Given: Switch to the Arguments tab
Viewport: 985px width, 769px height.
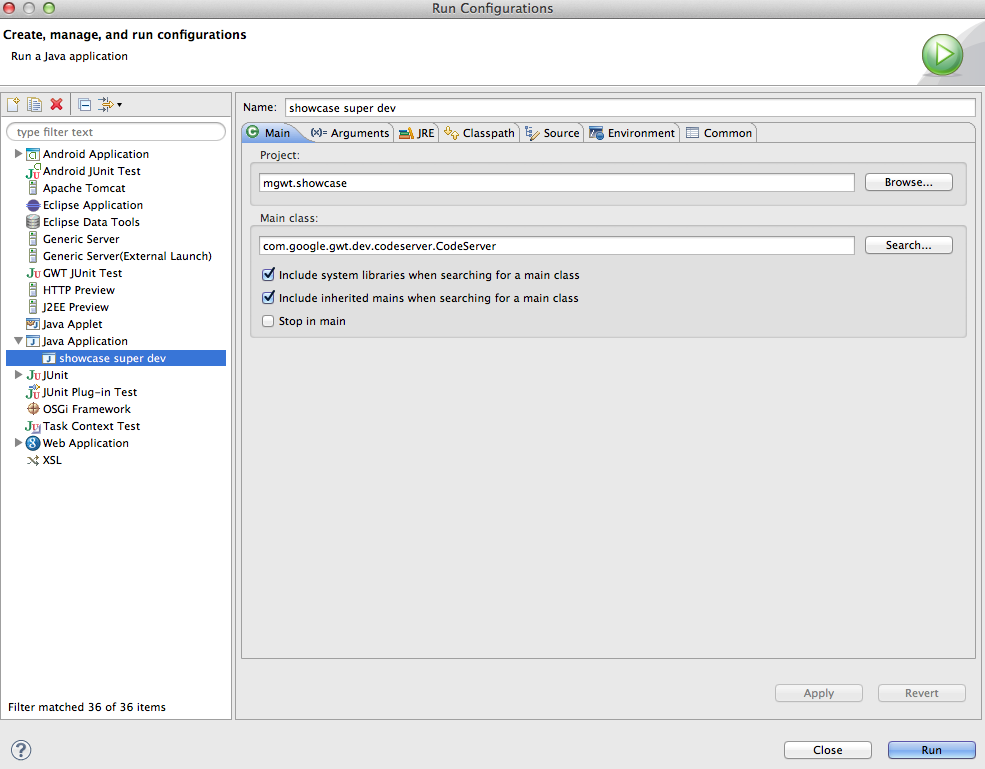Looking at the screenshot, I should click(x=350, y=133).
